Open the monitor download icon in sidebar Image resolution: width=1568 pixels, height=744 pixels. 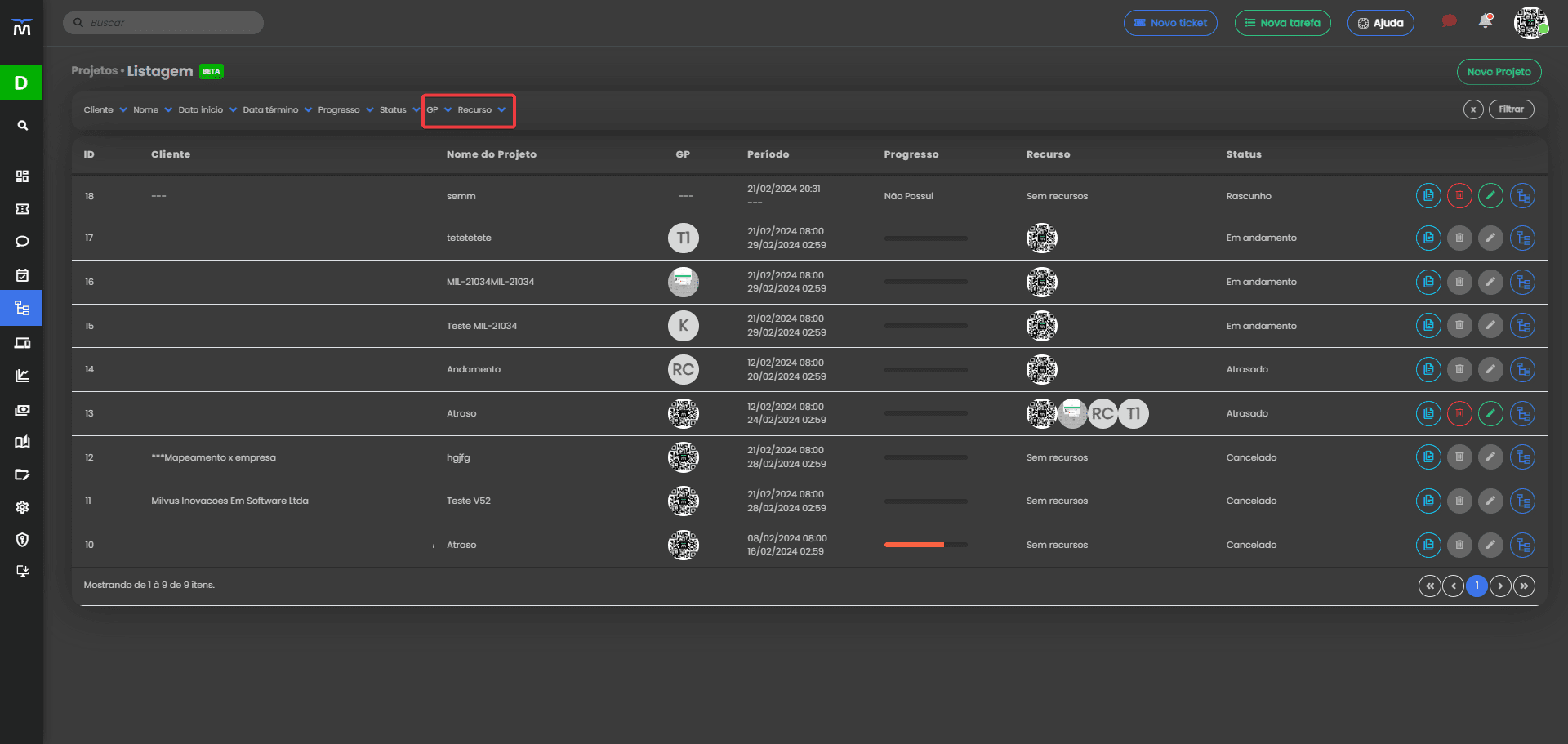(23, 571)
